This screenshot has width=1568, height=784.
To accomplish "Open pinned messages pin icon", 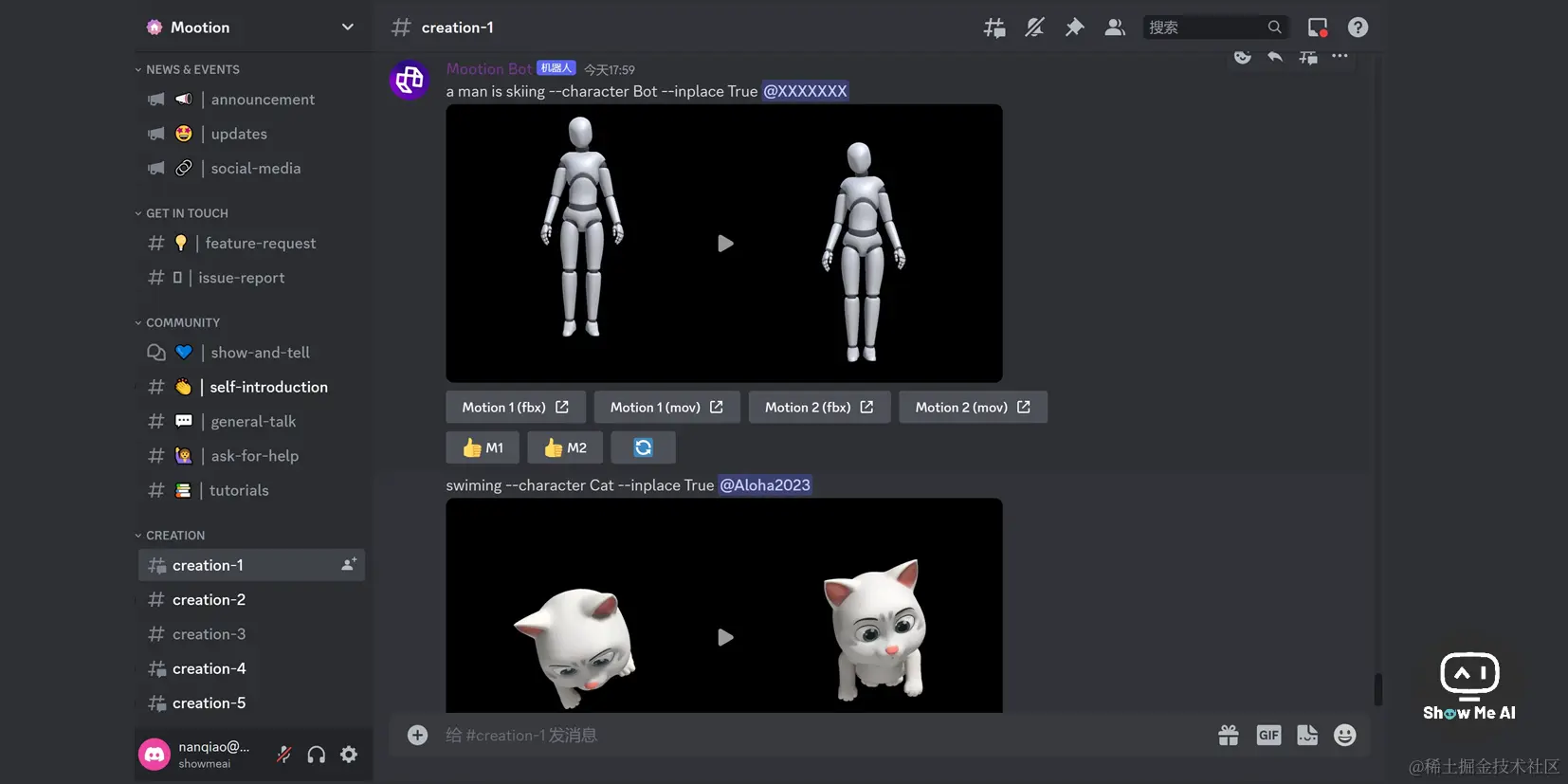I will pos(1074,27).
